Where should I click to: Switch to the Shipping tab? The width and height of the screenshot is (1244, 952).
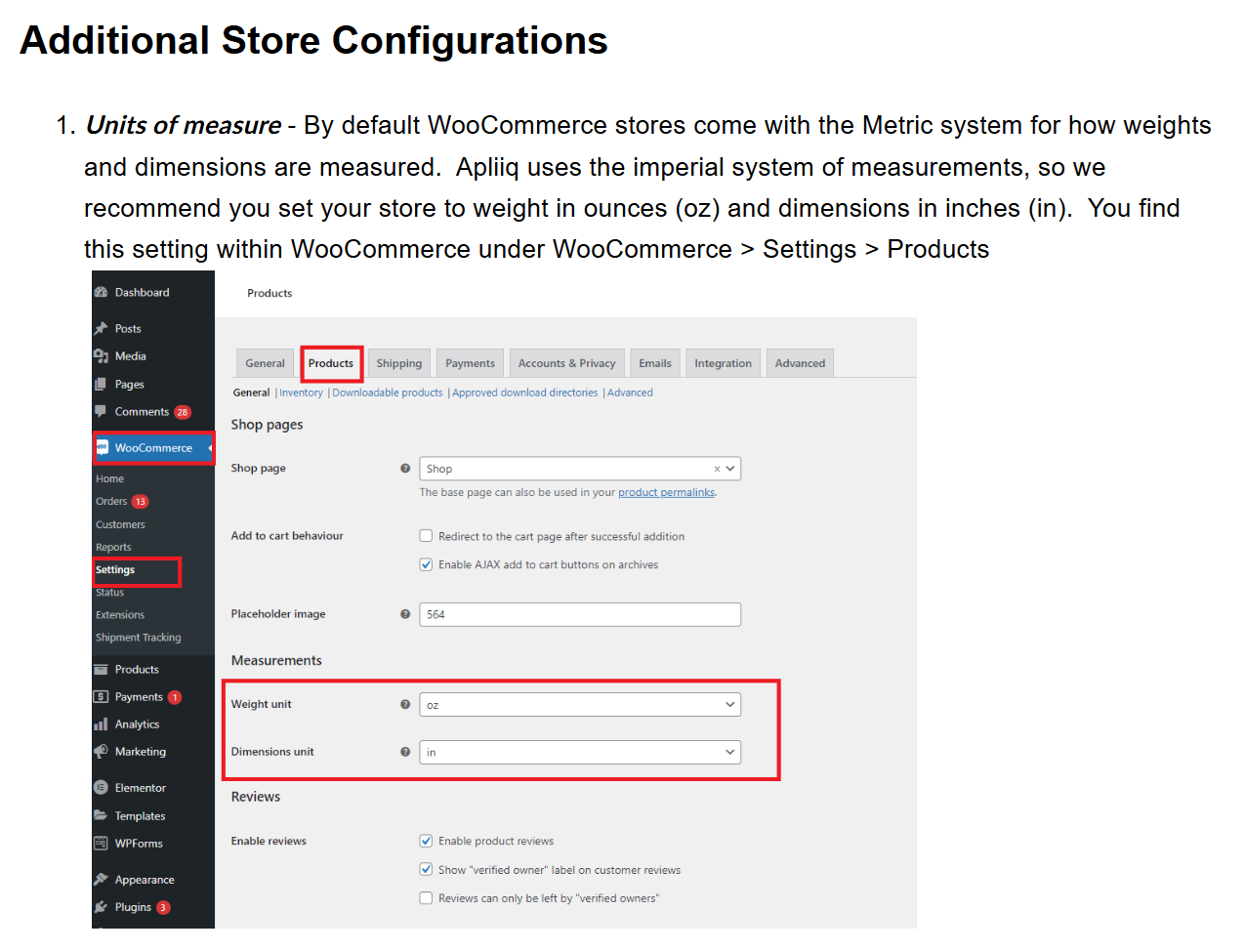tap(399, 363)
